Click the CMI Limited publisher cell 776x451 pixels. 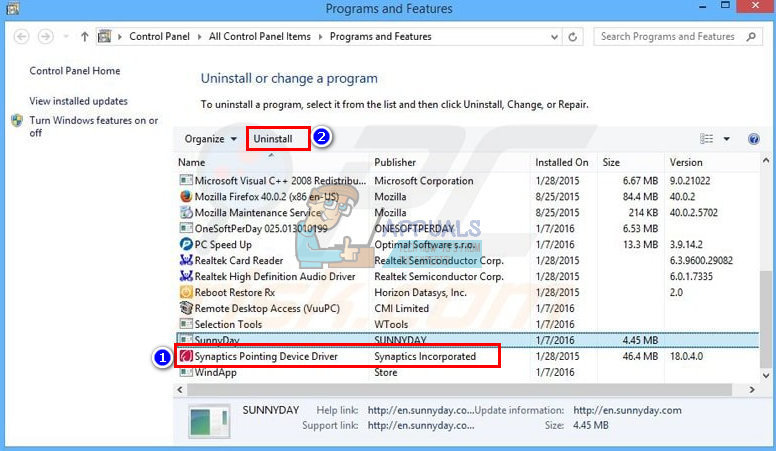click(x=401, y=308)
